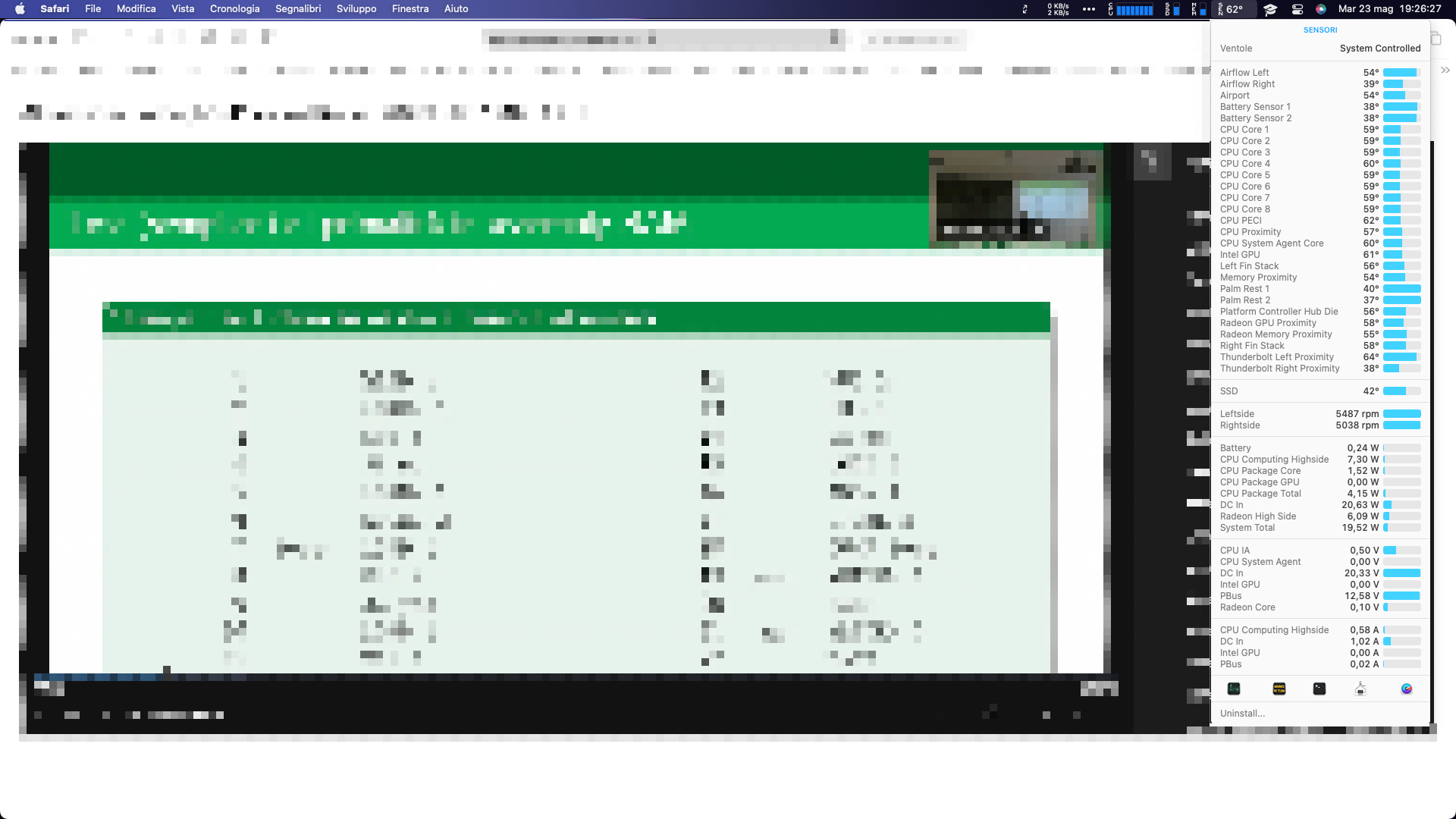Image resolution: width=1456 pixels, height=819 pixels.
Task: Open iStat Menus app icon
Action: pos(1407,689)
